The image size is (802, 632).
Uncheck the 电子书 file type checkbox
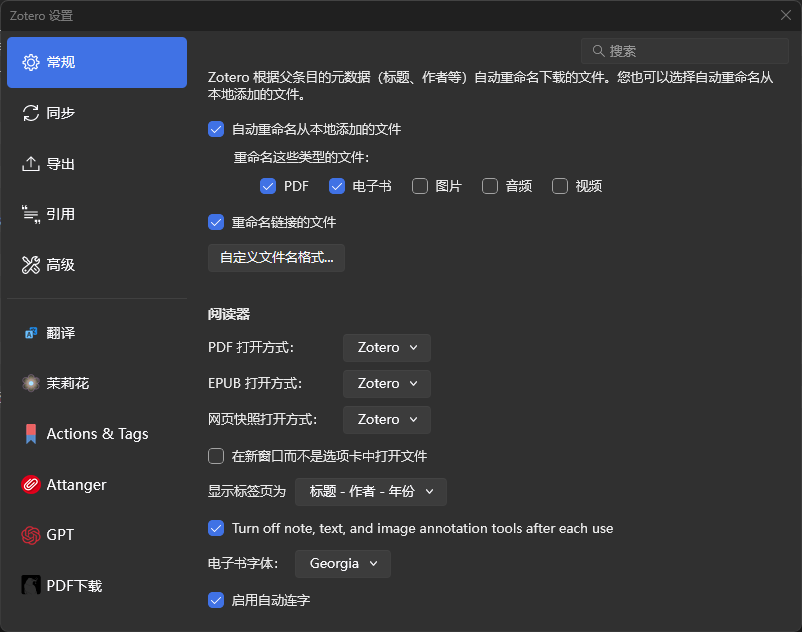tap(337, 186)
